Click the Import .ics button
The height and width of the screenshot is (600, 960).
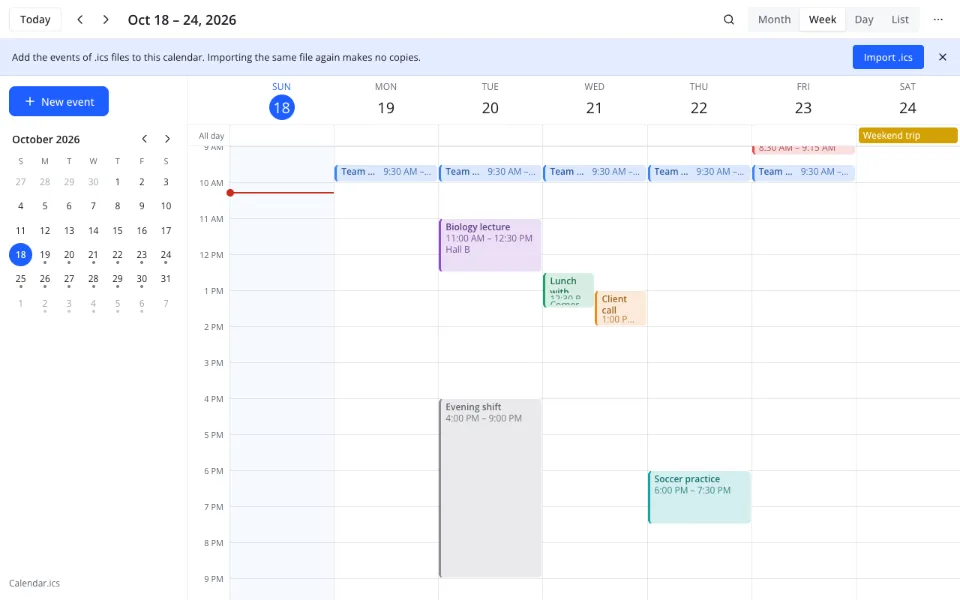[x=888, y=57]
